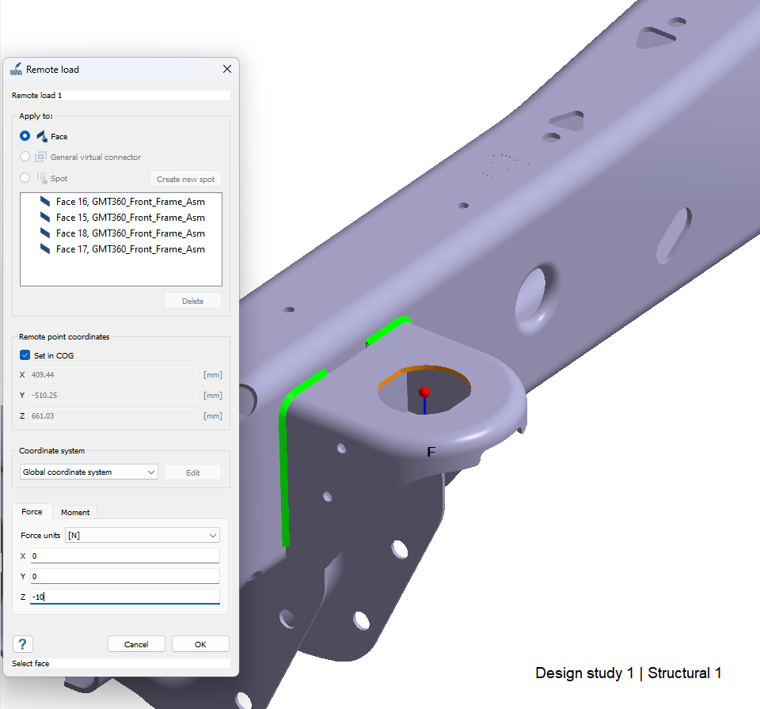This screenshot has height=709, width=760.
Task: Open the Global coordinate system dropdown
Action: 89,472
